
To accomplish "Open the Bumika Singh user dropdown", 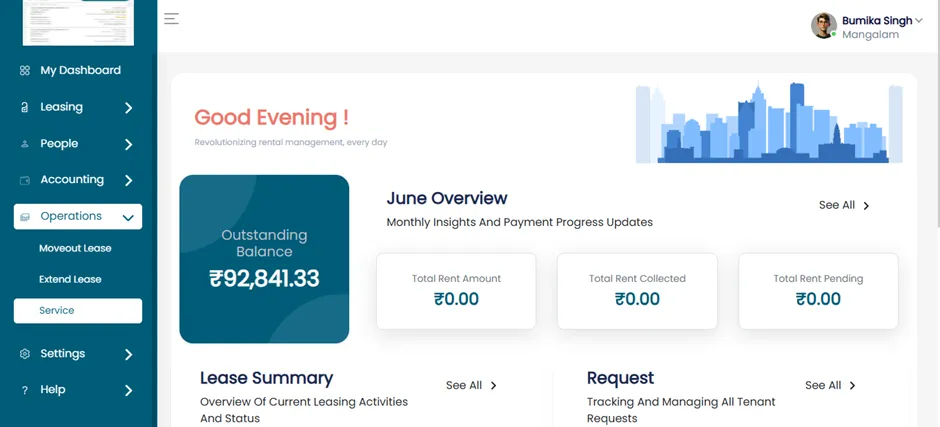I will [918, 20].
